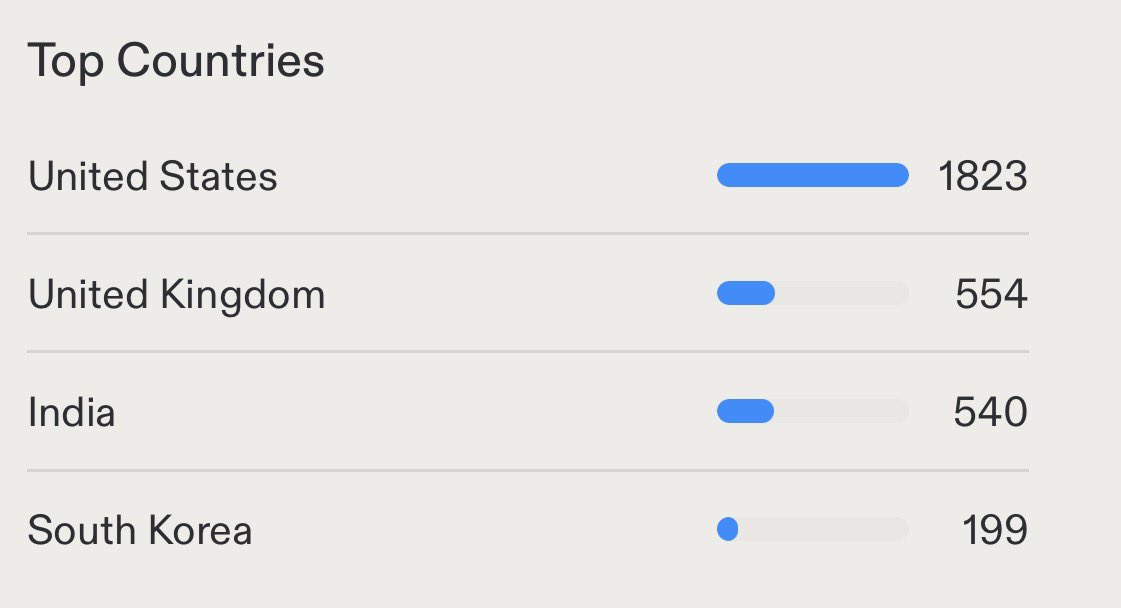Select the India row label
1121x608 pixels.
tap(71, 413)
